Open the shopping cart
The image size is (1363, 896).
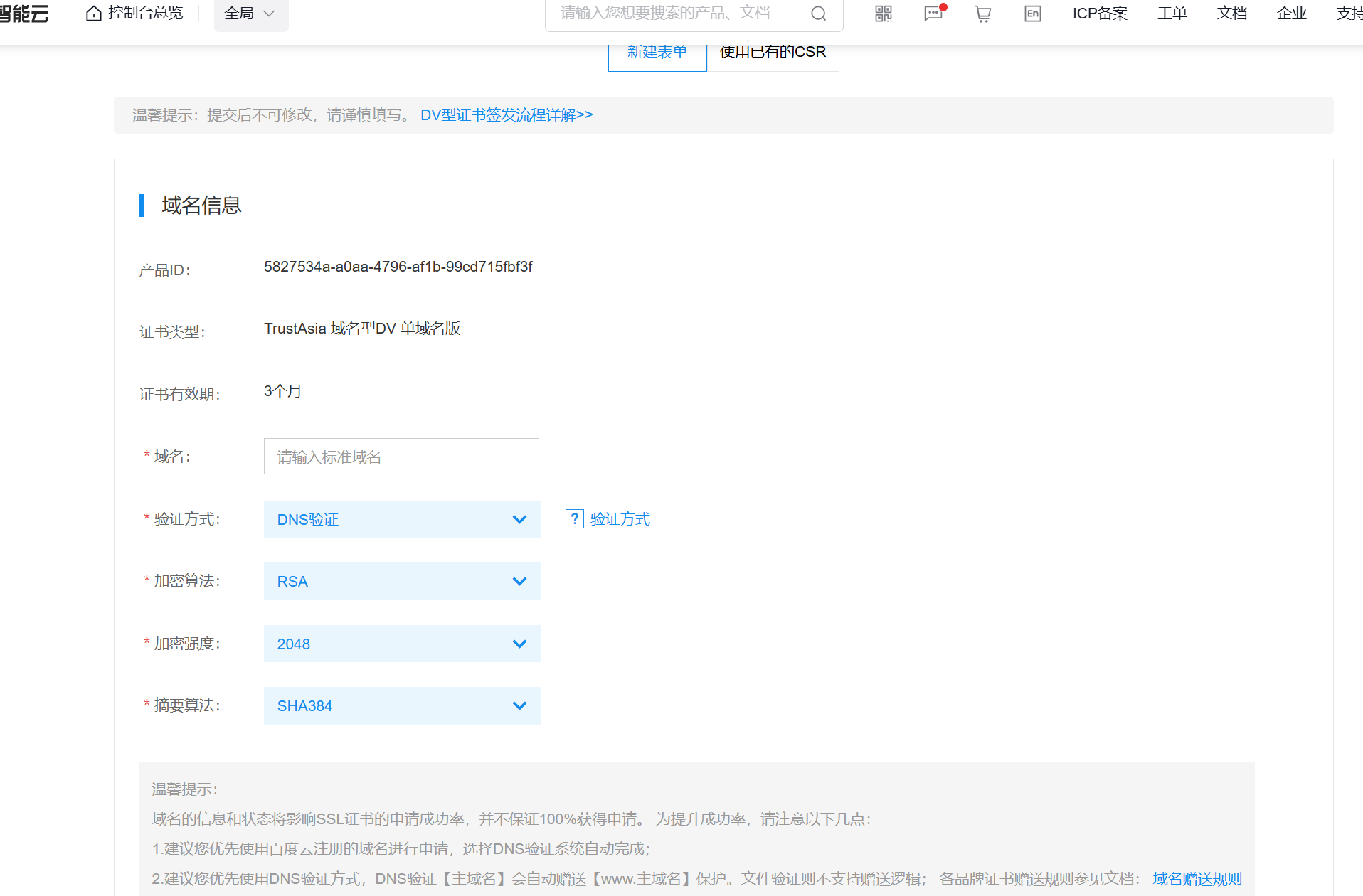[982, 14]
